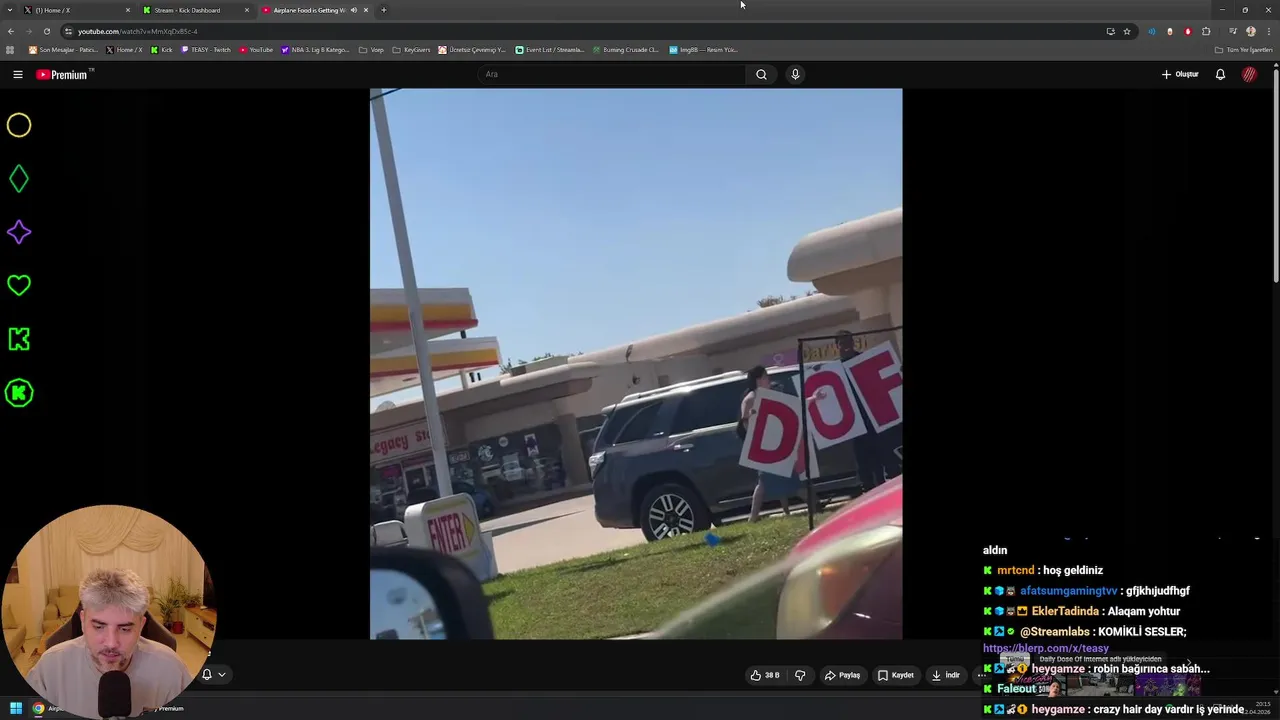Start voice search with the microphone icon

tap(795, 74)
